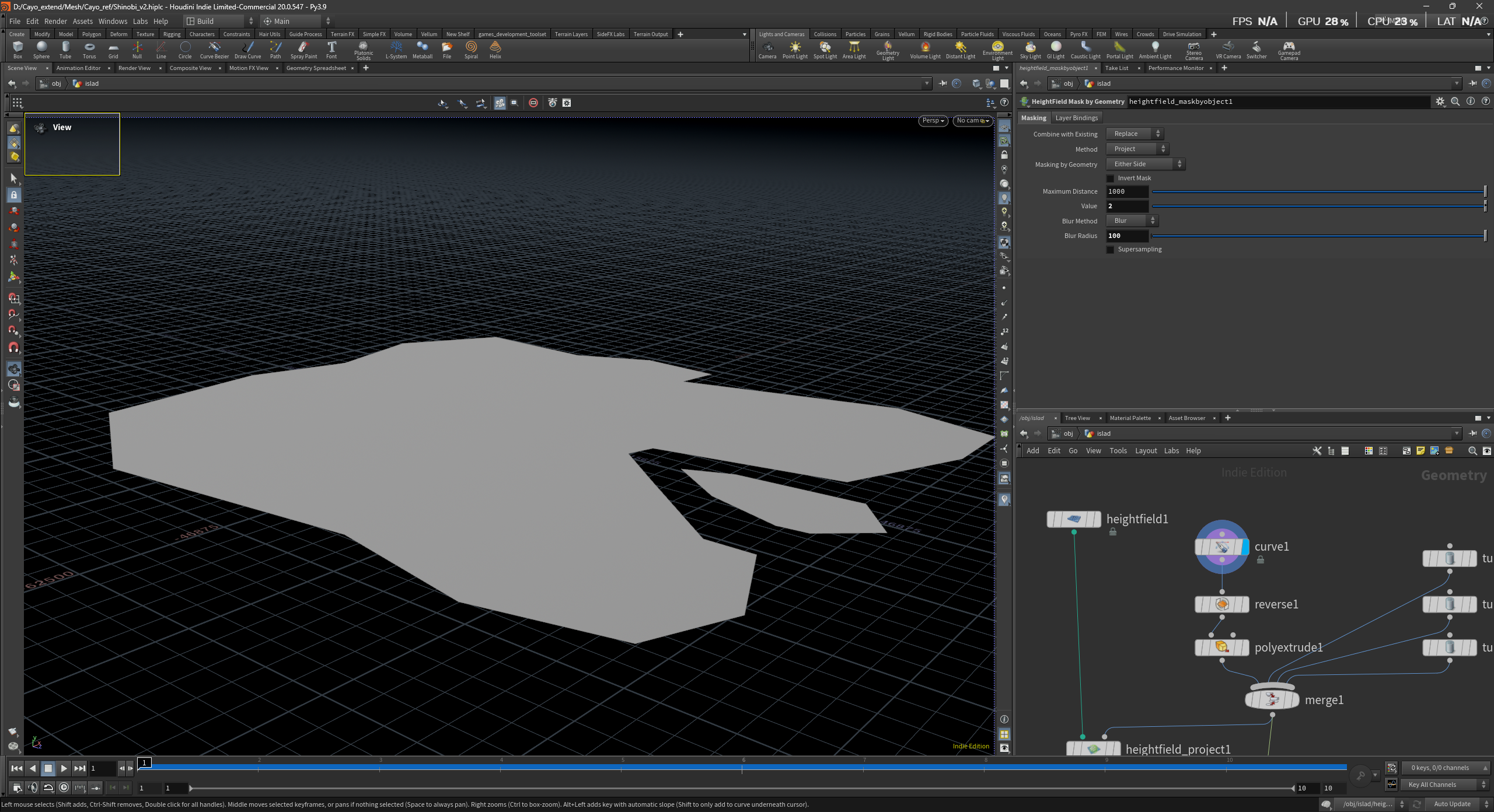Viewport: 1494px width, 812px height.
Task: Enable the Supersampling checkbox
Action: pyautogui.click(x=1110, y=250)
